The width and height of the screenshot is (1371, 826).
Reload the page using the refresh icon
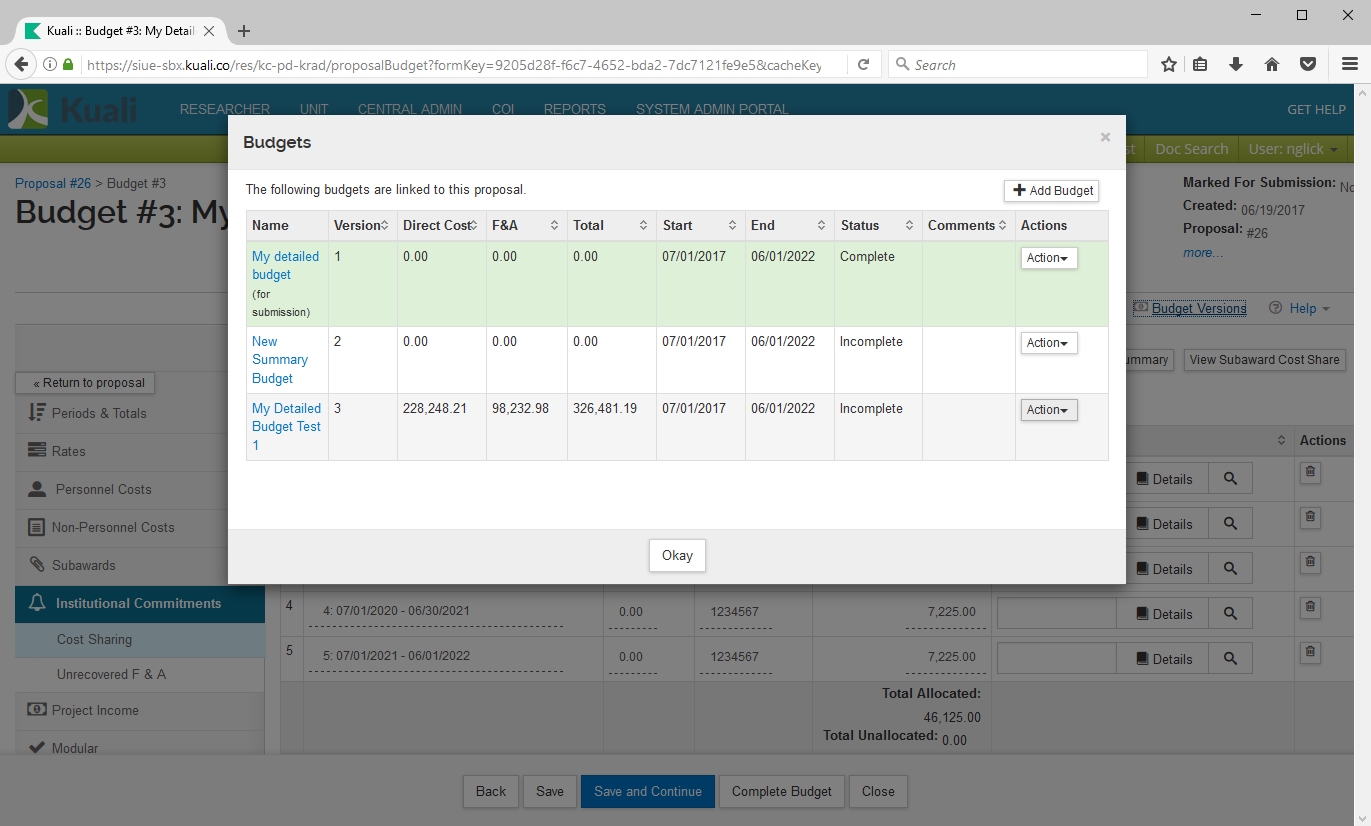(x=863, y=65)
